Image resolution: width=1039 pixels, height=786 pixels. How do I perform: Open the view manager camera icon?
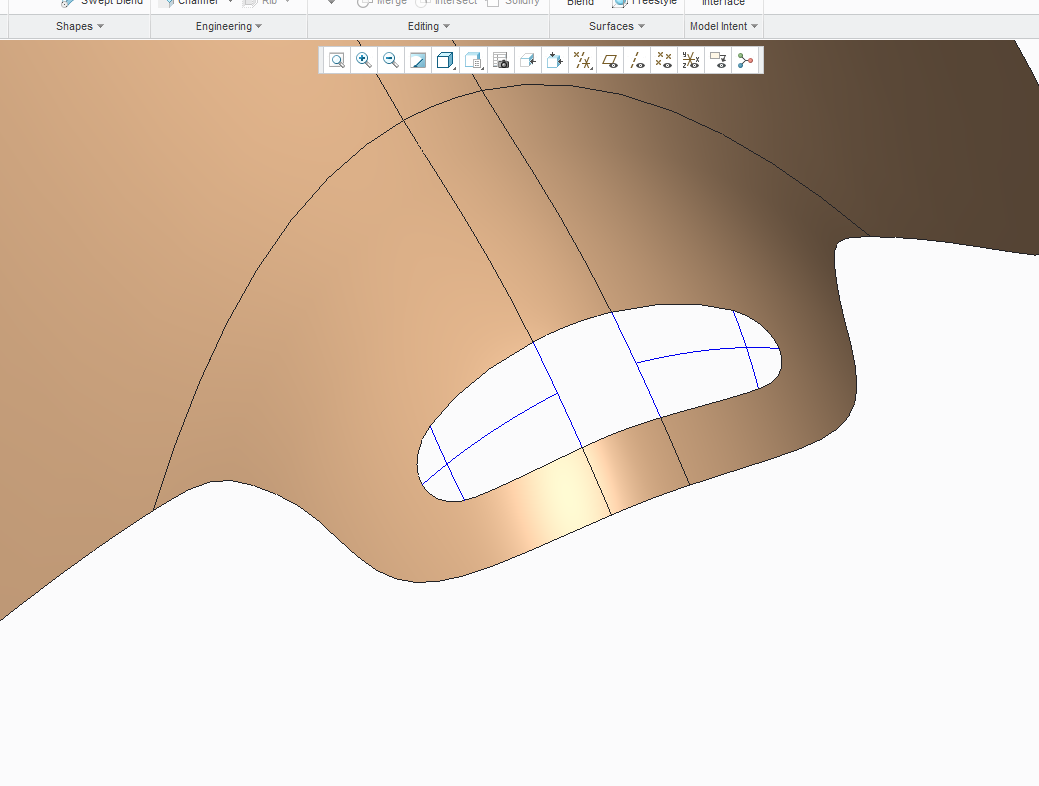pos(501,60)
